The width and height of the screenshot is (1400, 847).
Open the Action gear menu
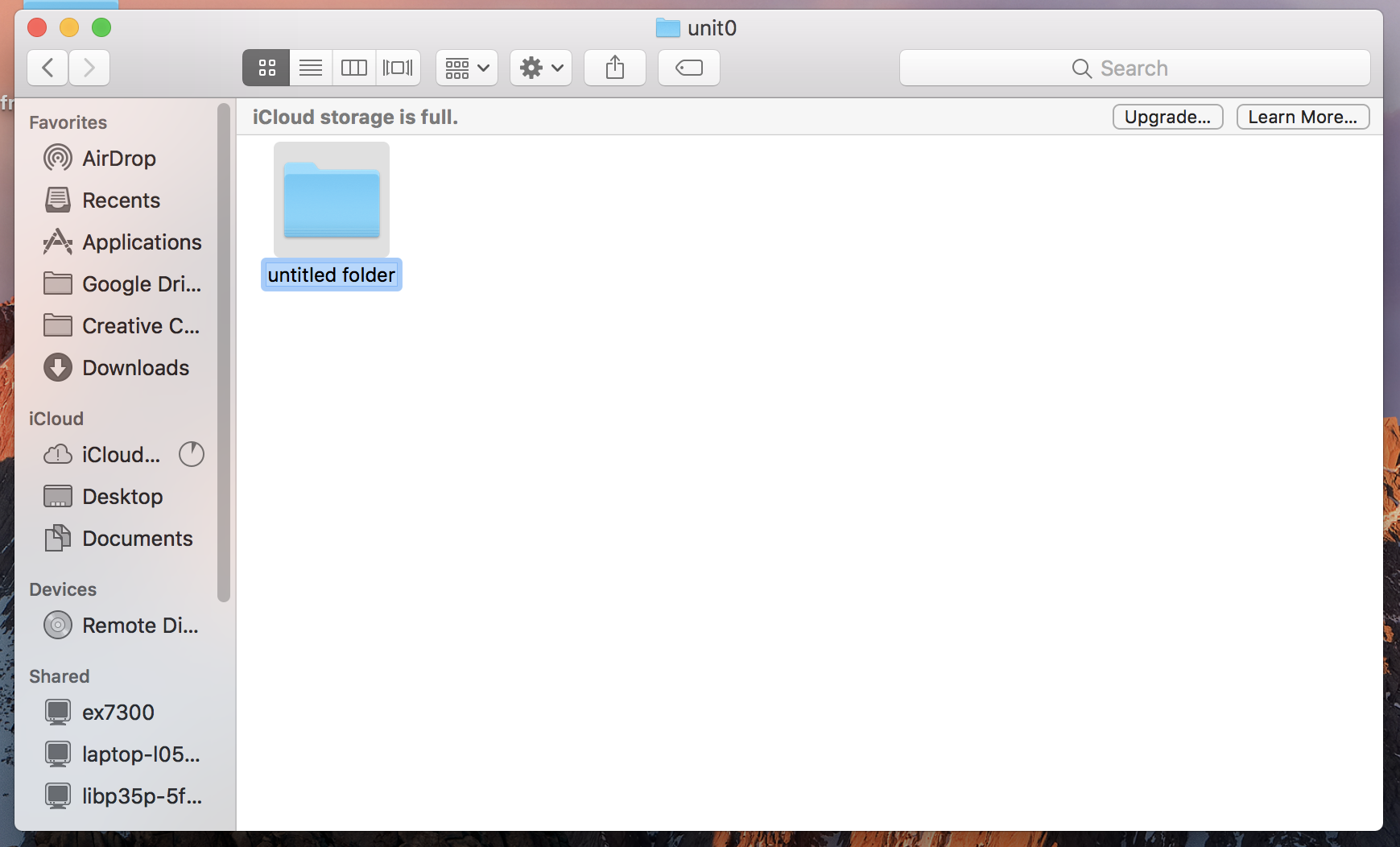point(540,68)
